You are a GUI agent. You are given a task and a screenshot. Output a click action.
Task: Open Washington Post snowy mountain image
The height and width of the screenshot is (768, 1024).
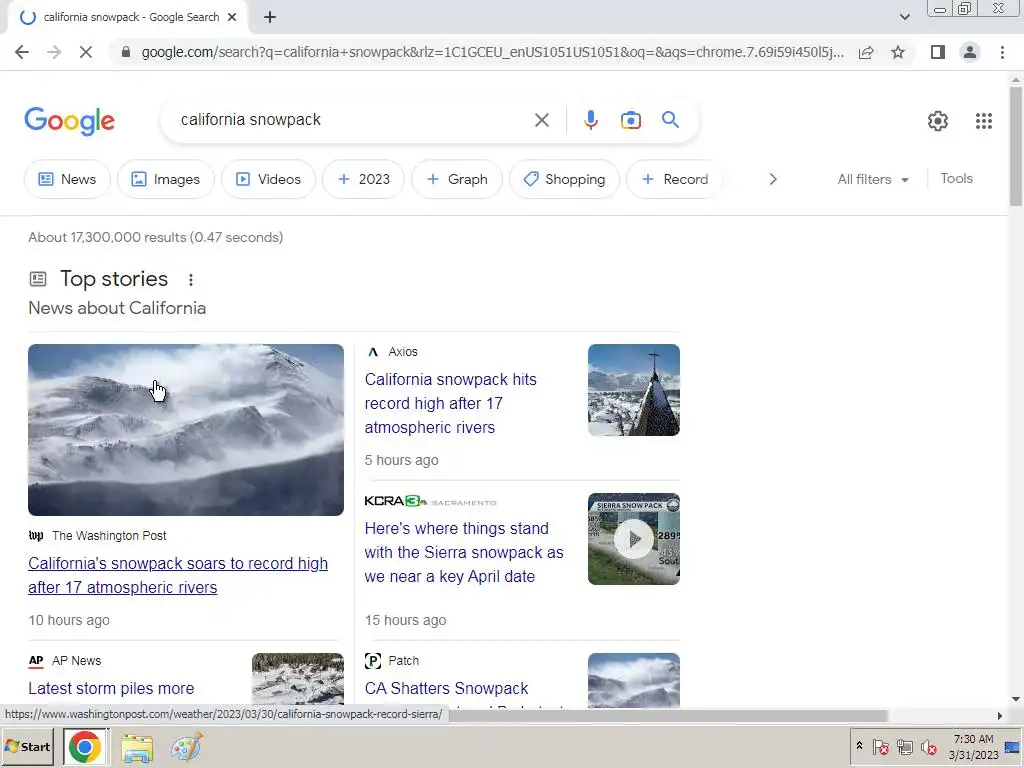click(186, 430)
